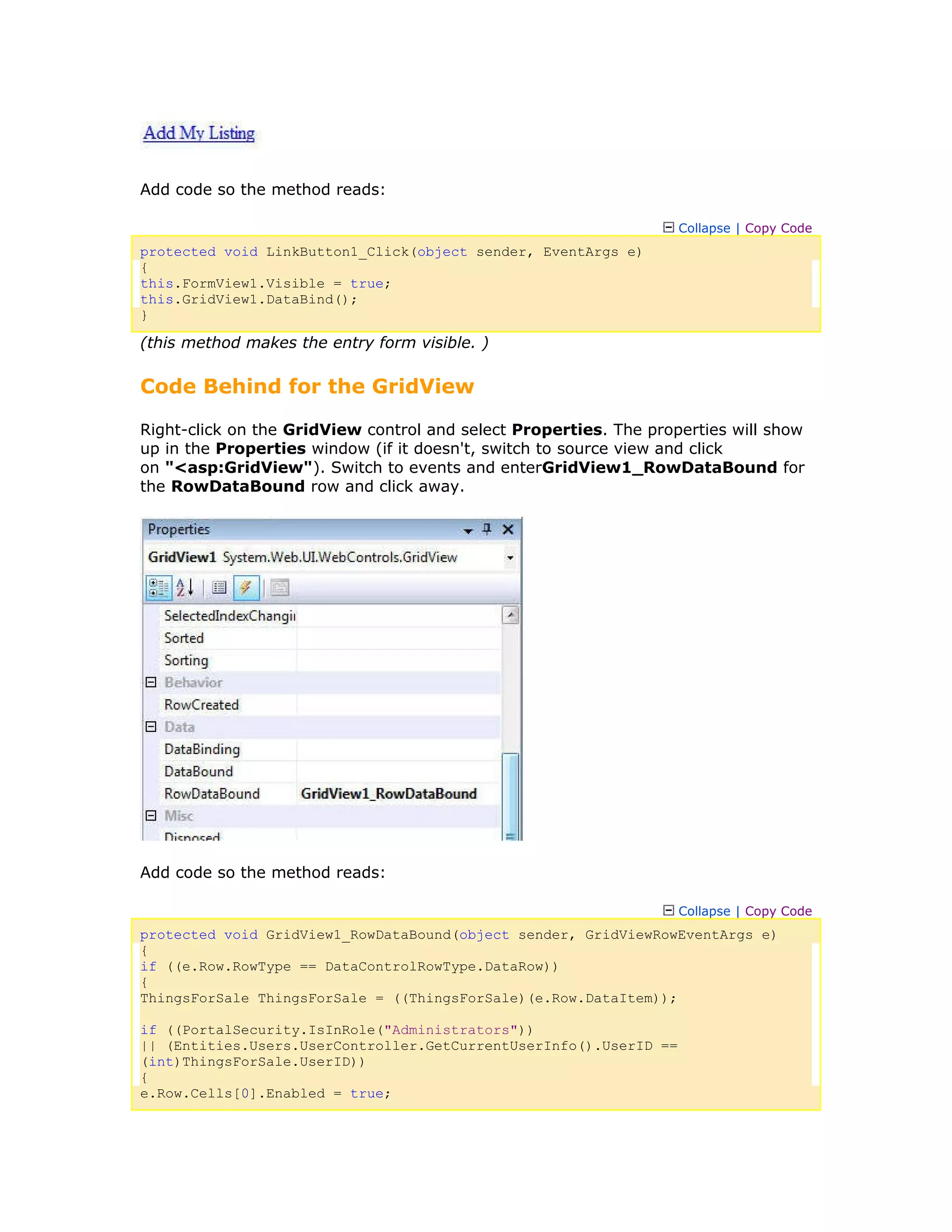This screenshot has width=952, height=1232.
Task: Close the Properties panel
Action: pos(508,529)
